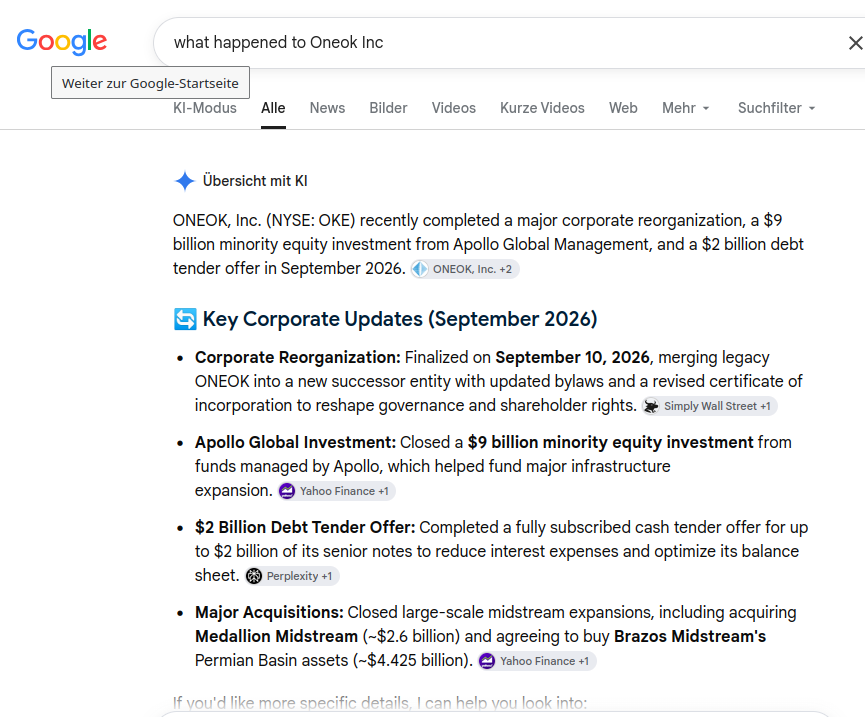Click the Übersicht mit KI label
Viewport: 865px width, 717px height.
[x=255, y=181]
